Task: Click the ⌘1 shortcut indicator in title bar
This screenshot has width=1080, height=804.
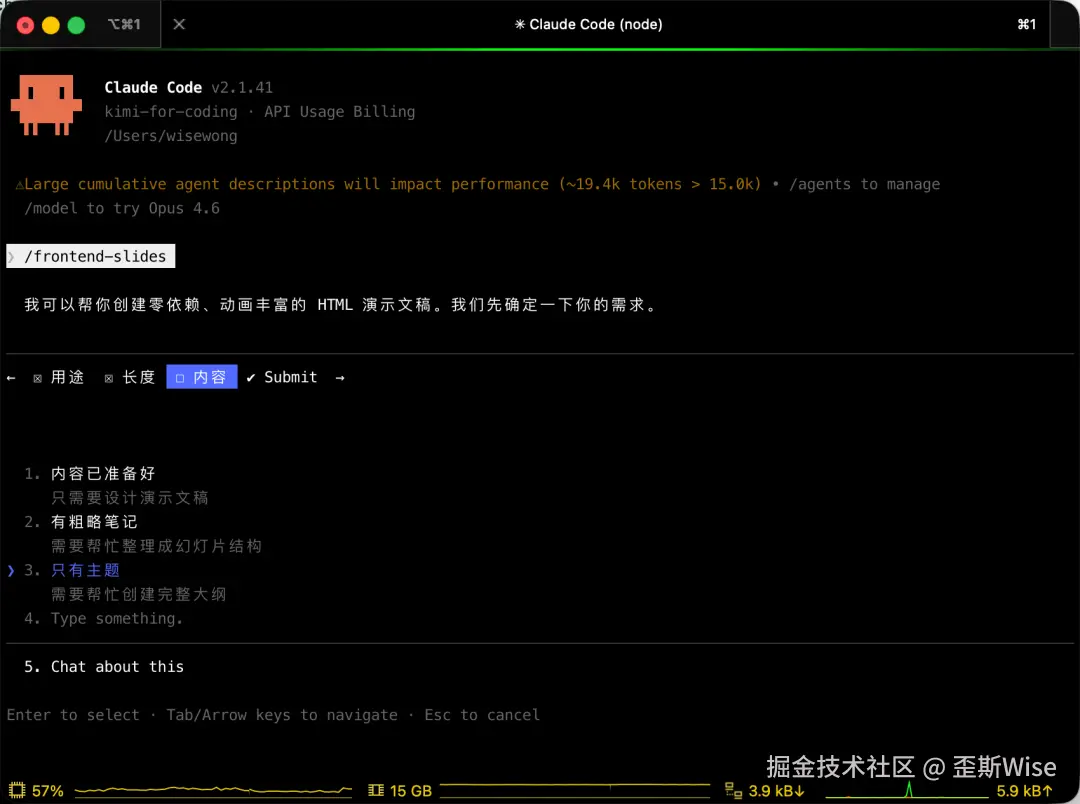Action: 1026,24
